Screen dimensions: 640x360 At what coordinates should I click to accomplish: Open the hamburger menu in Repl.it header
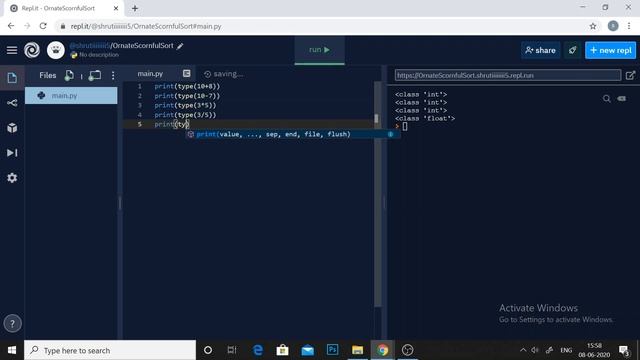[x=12, y=50]
